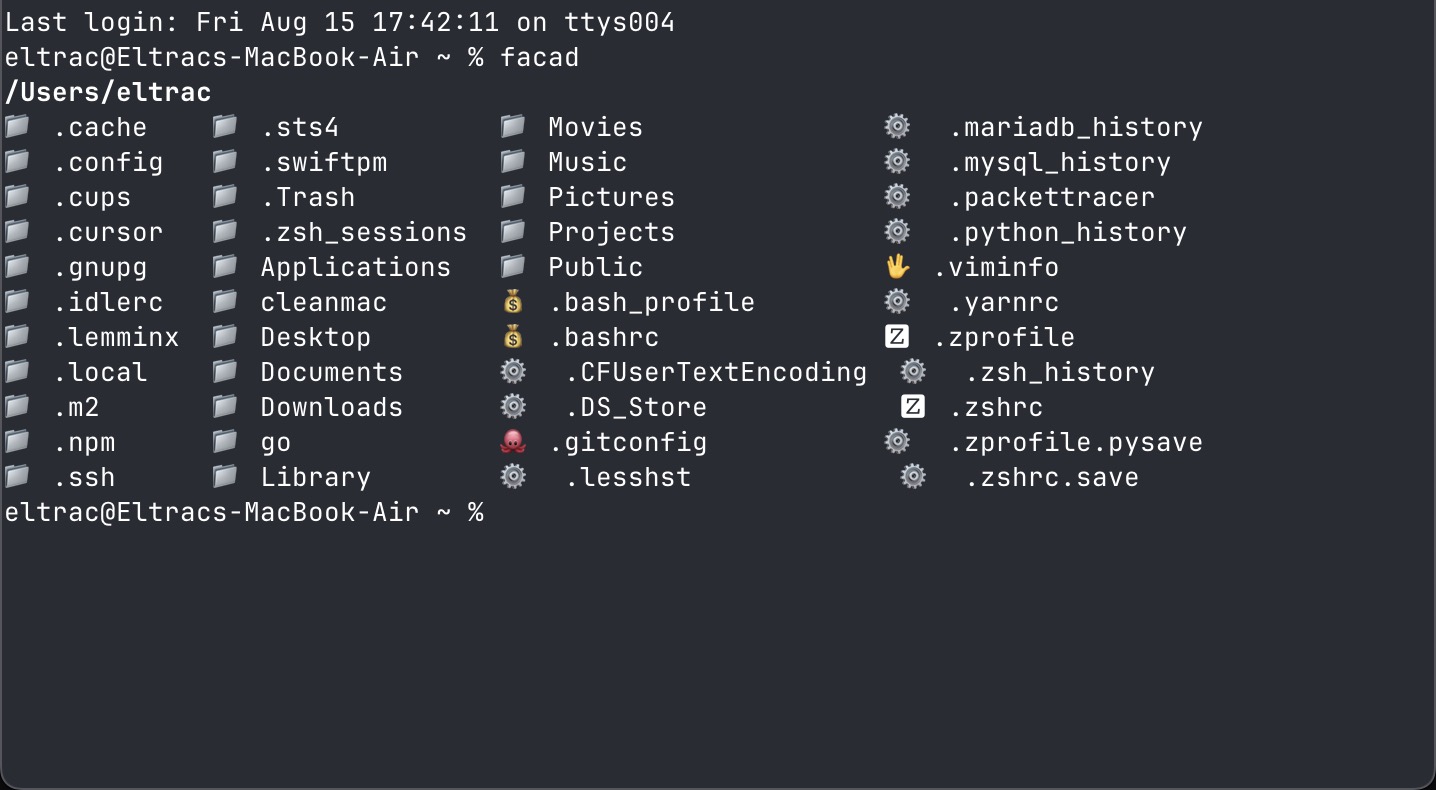Click the octopus icon beside .gitconfig
The width and height of the screenshot is (1436, 790).
pos(513,441)
